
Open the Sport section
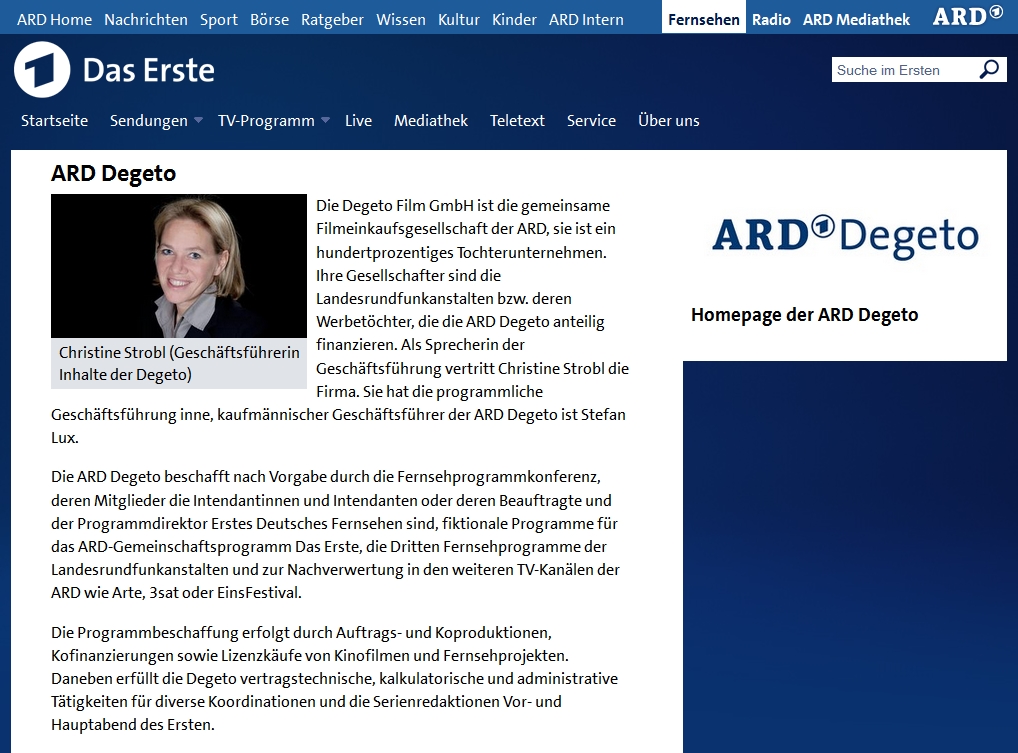pos(219,19)
